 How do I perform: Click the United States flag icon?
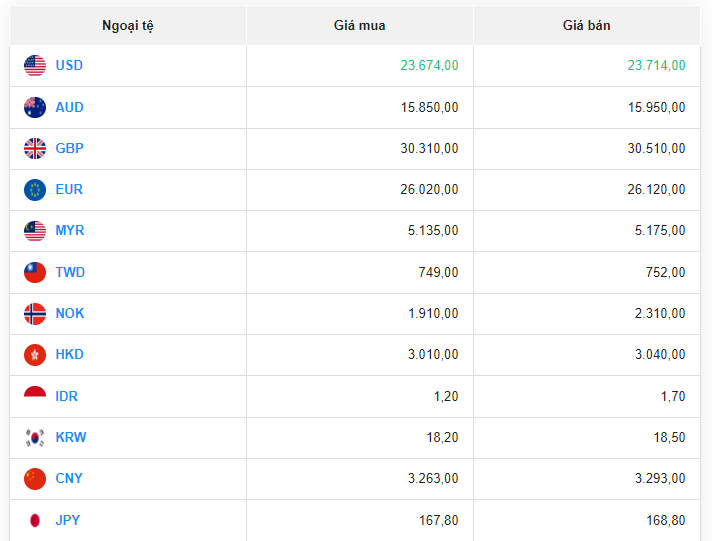tap(35, 66)
